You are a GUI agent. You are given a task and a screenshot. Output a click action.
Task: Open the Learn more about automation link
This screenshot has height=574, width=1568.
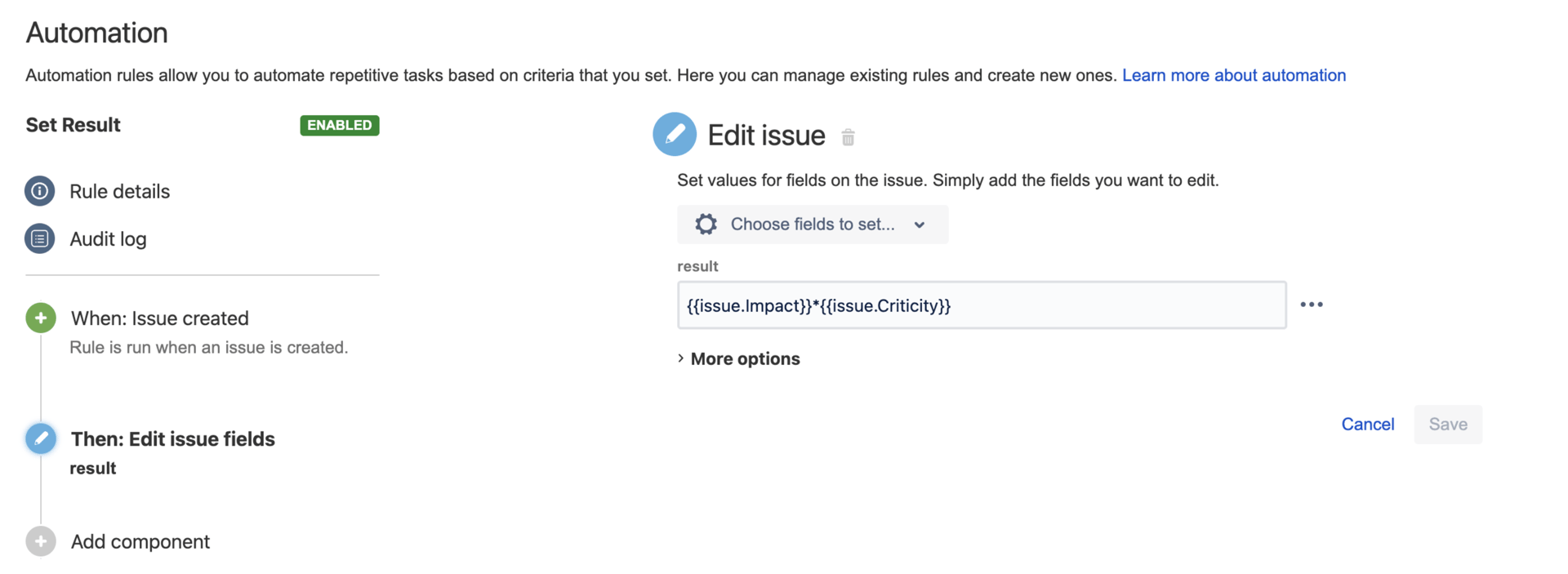click(x=1233, y=75)
